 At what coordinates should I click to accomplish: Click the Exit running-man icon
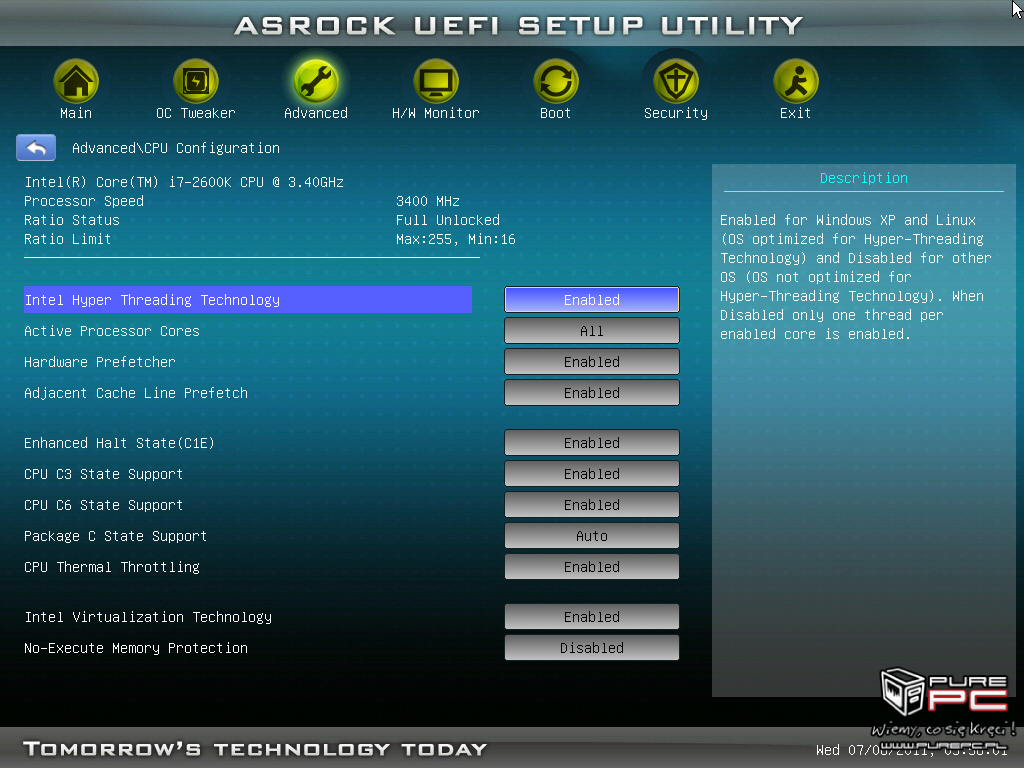click(x=795, y=81)
